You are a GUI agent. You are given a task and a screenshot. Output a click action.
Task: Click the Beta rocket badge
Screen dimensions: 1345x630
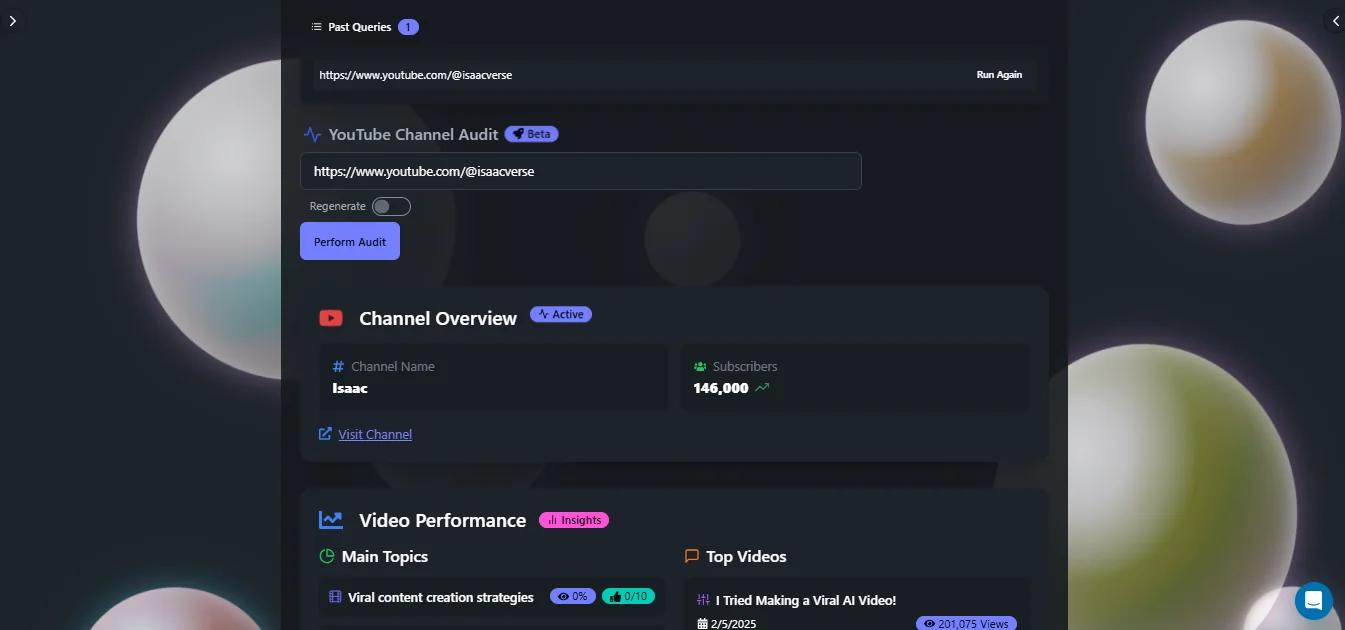coord(531,134)
